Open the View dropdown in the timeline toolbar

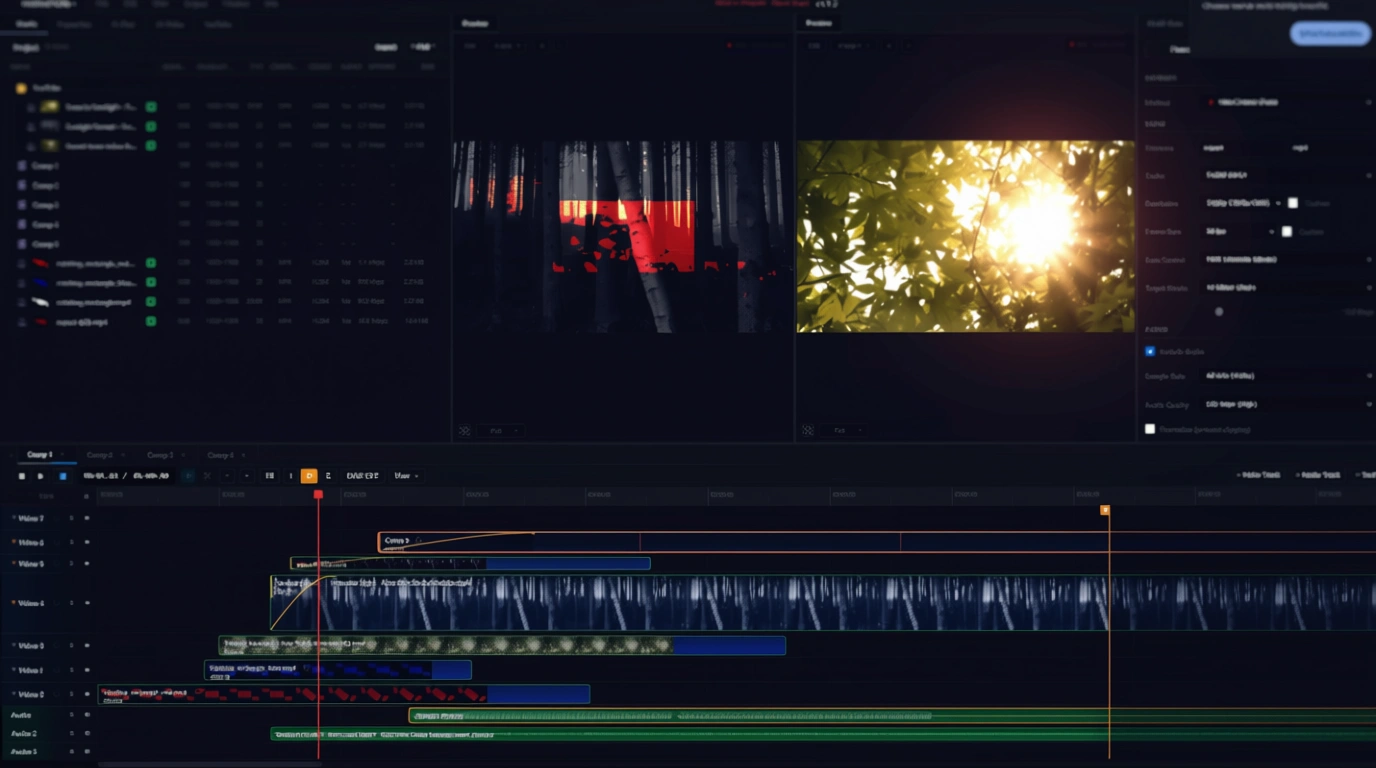pos(406,476)
